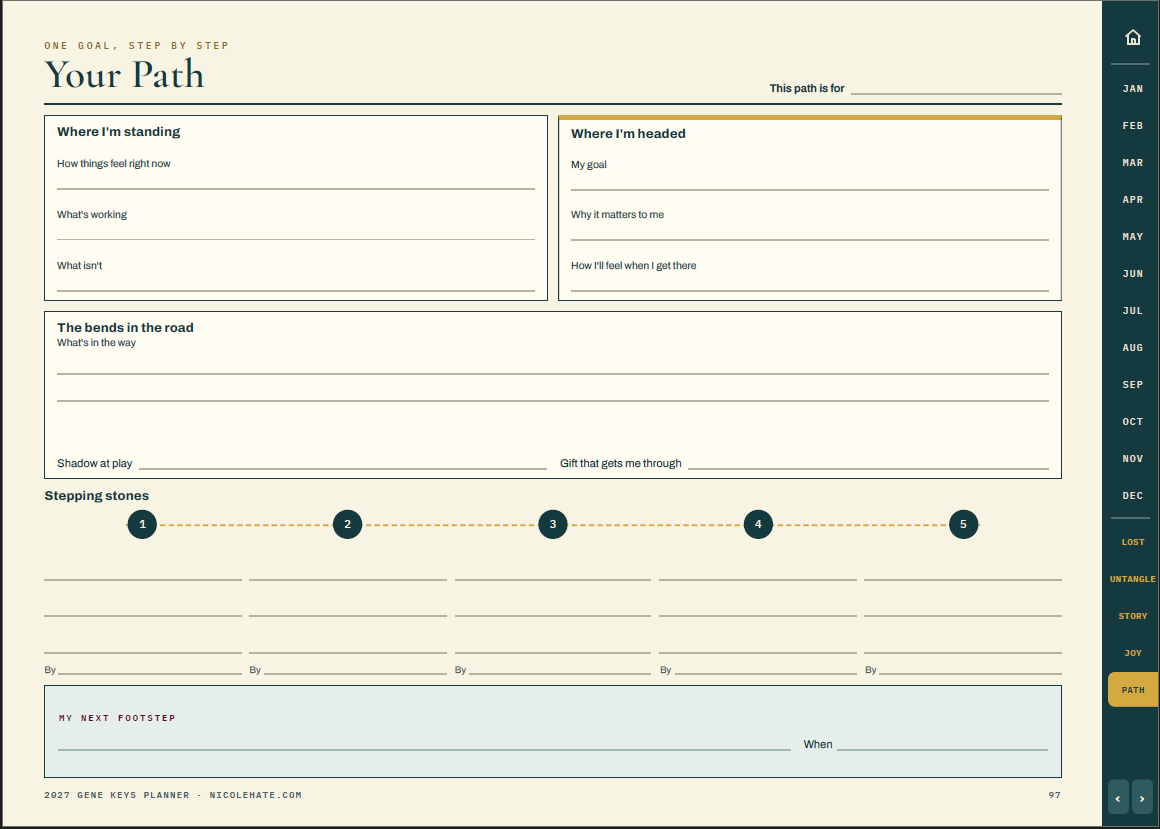Open the home icon in the sidebar
Screen dimensions: 1160x829
point(1133,37)
